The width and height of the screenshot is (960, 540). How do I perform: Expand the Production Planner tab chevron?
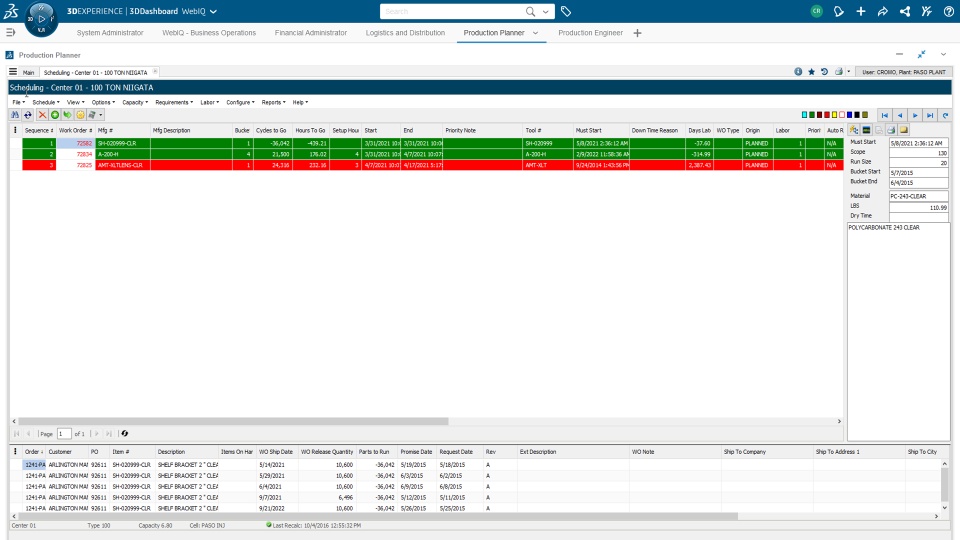pos(535,33)
